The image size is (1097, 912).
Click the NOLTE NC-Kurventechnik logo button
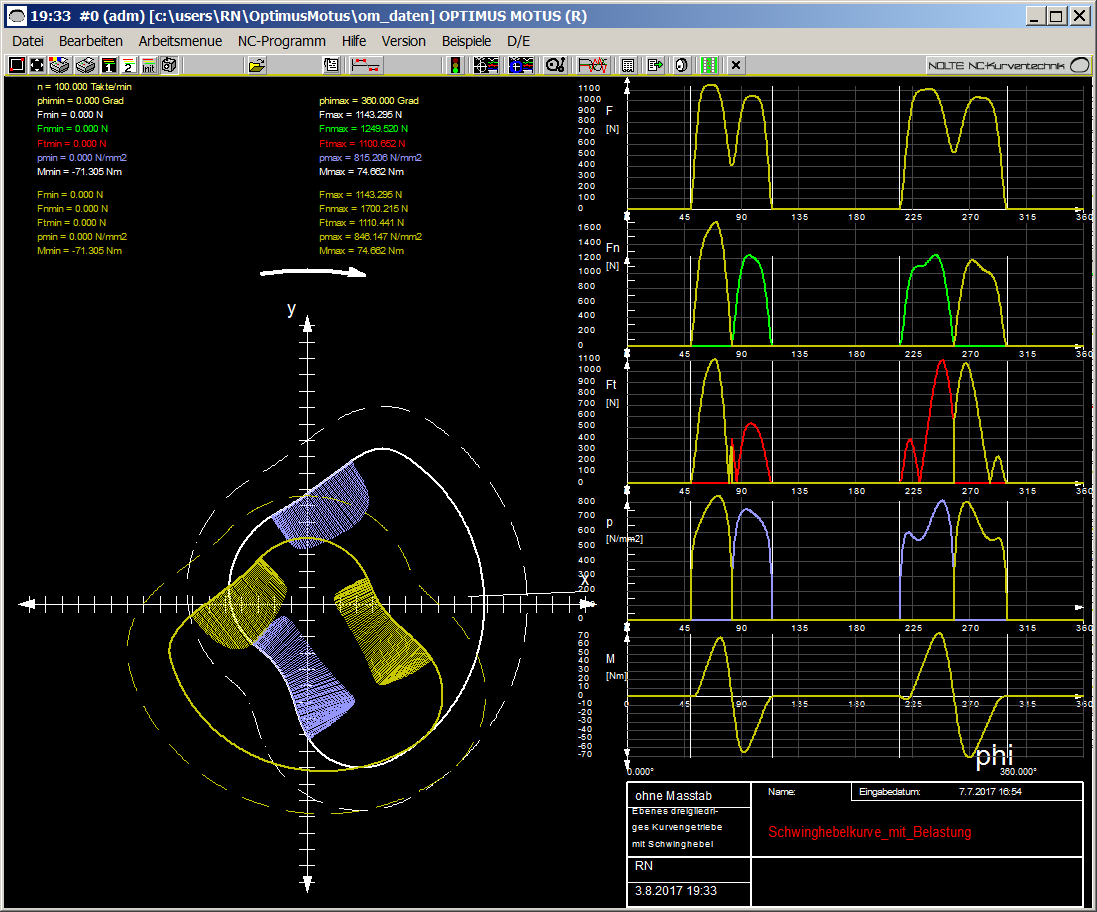[1009, 65]
